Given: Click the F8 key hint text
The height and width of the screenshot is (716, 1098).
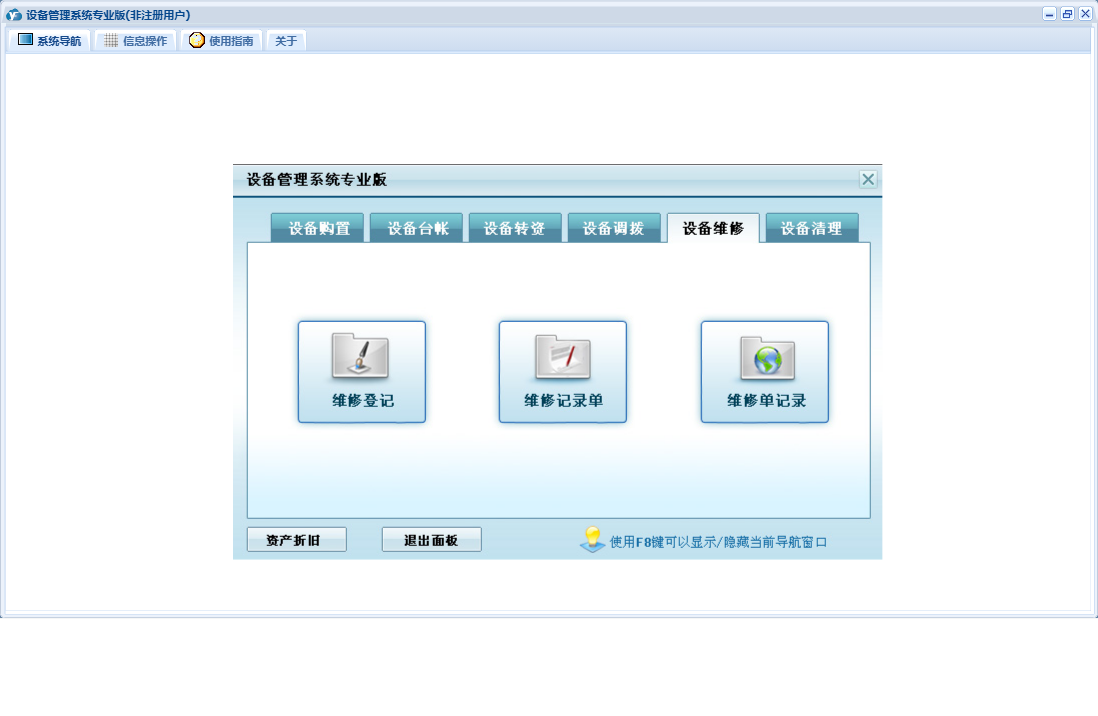Looking at the screenshot, I should (718, 542).
